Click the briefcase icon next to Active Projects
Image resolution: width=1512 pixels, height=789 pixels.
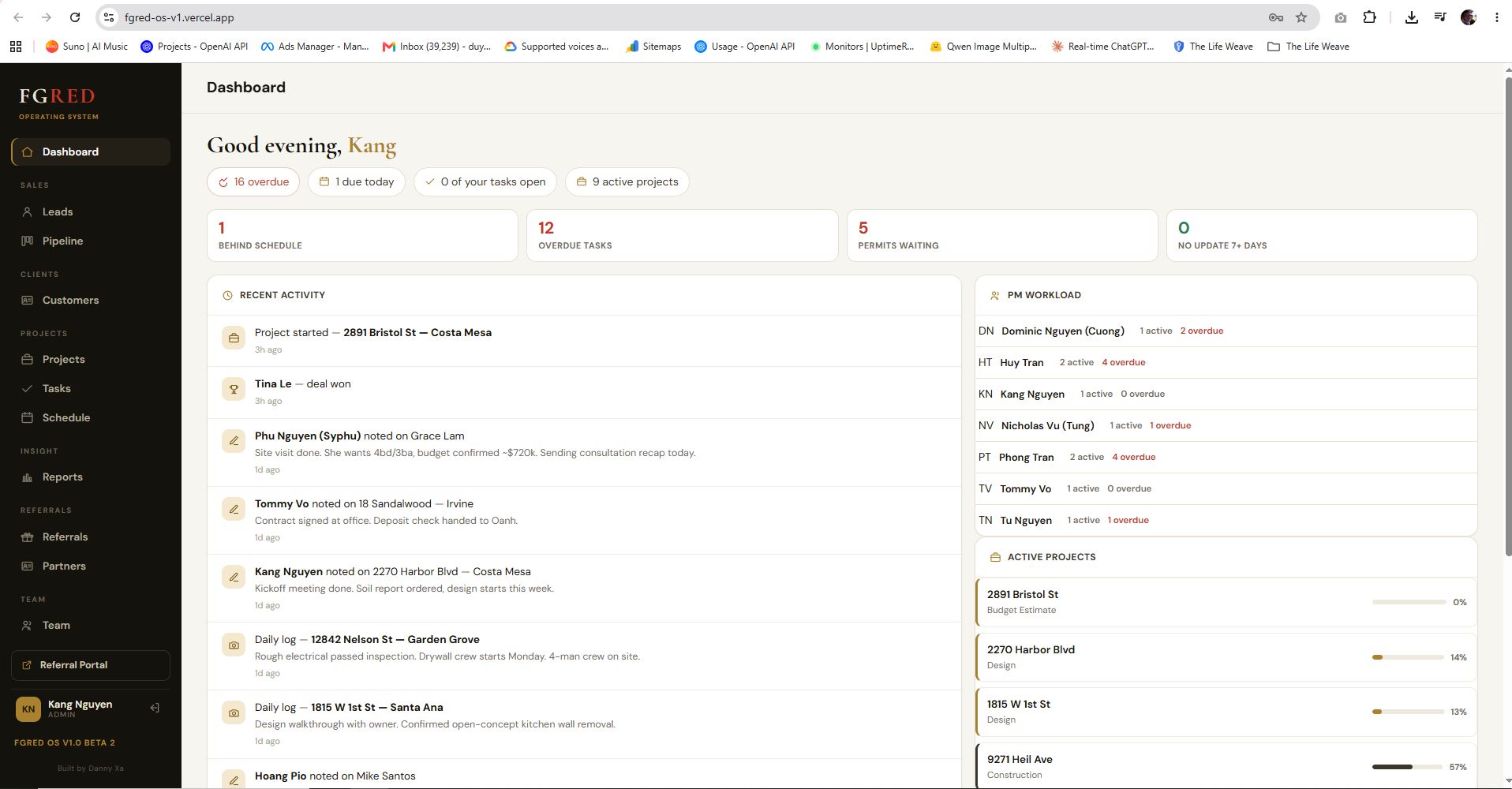coord(994,557)
